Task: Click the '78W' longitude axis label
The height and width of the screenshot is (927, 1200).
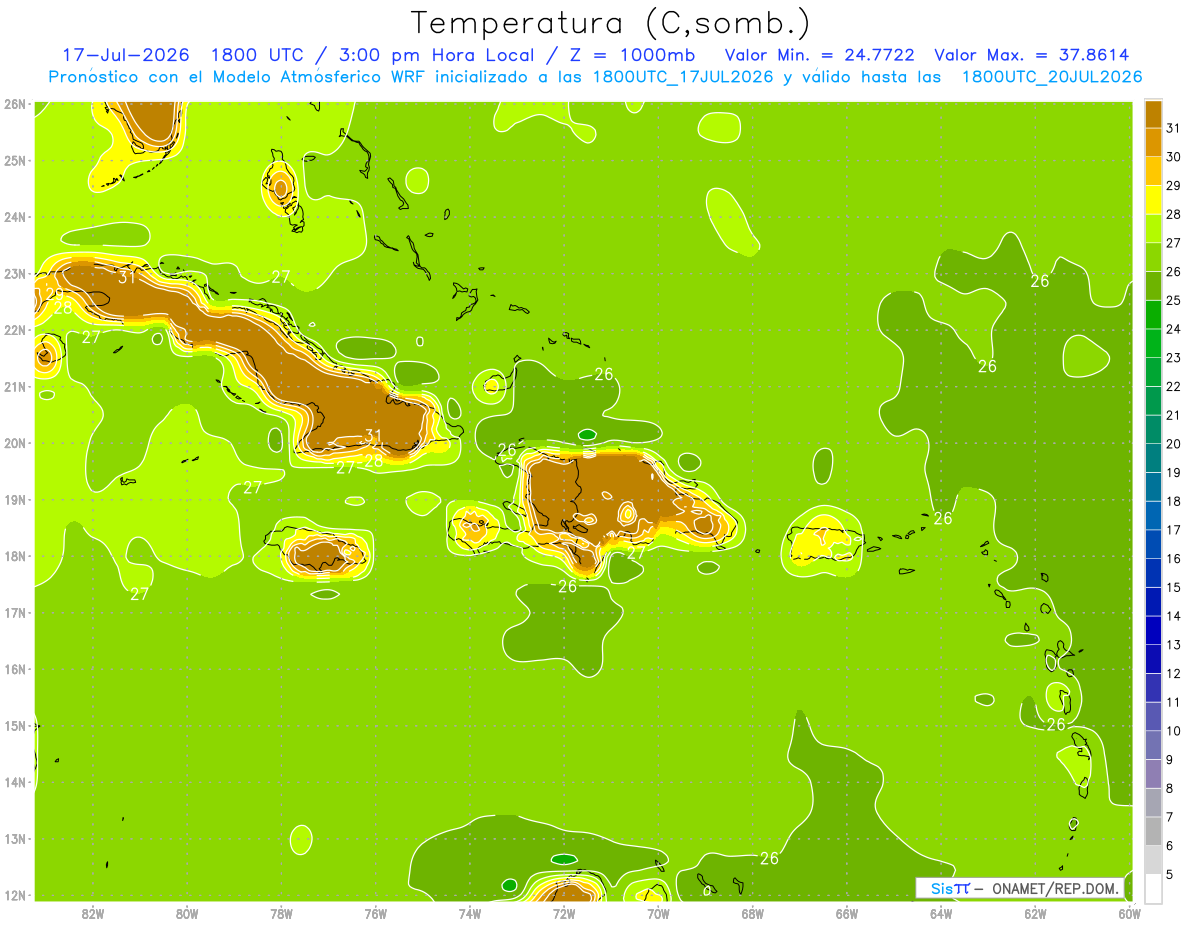Action: click(x=281, y=913)
